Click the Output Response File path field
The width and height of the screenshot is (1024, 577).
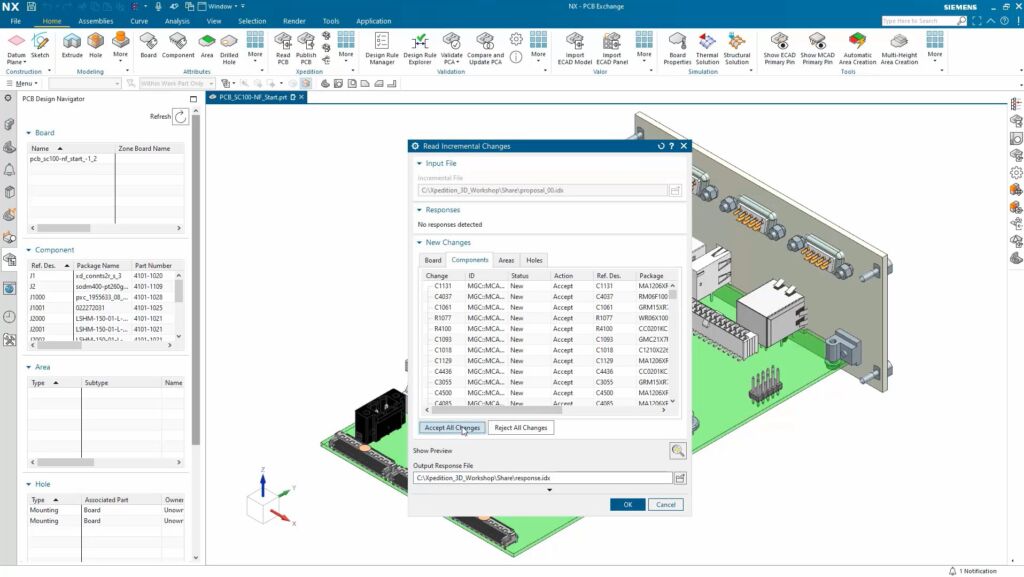point(542,478)
